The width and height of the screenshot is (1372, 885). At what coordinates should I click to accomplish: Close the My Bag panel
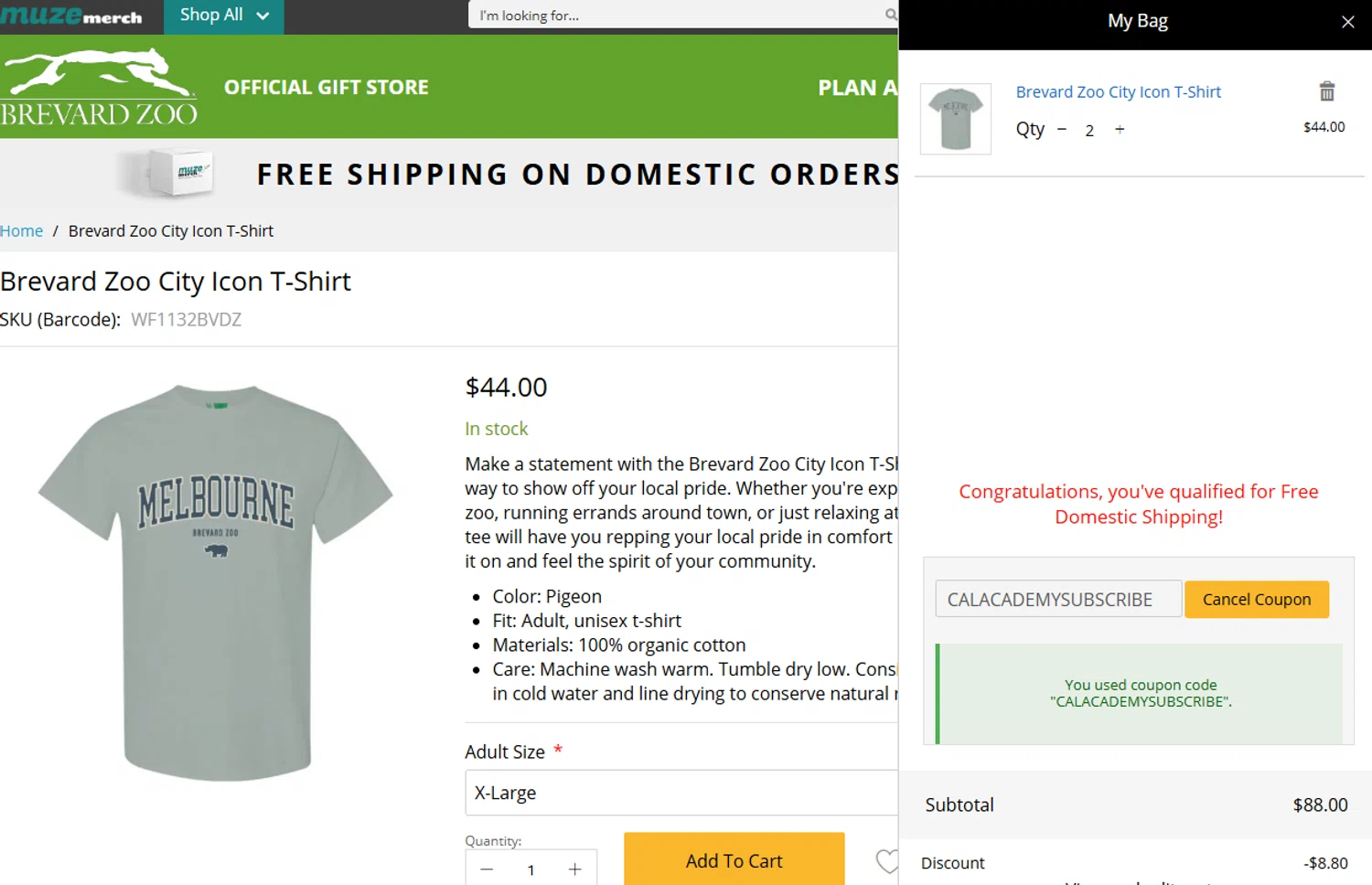click(x=1347, y=22)
